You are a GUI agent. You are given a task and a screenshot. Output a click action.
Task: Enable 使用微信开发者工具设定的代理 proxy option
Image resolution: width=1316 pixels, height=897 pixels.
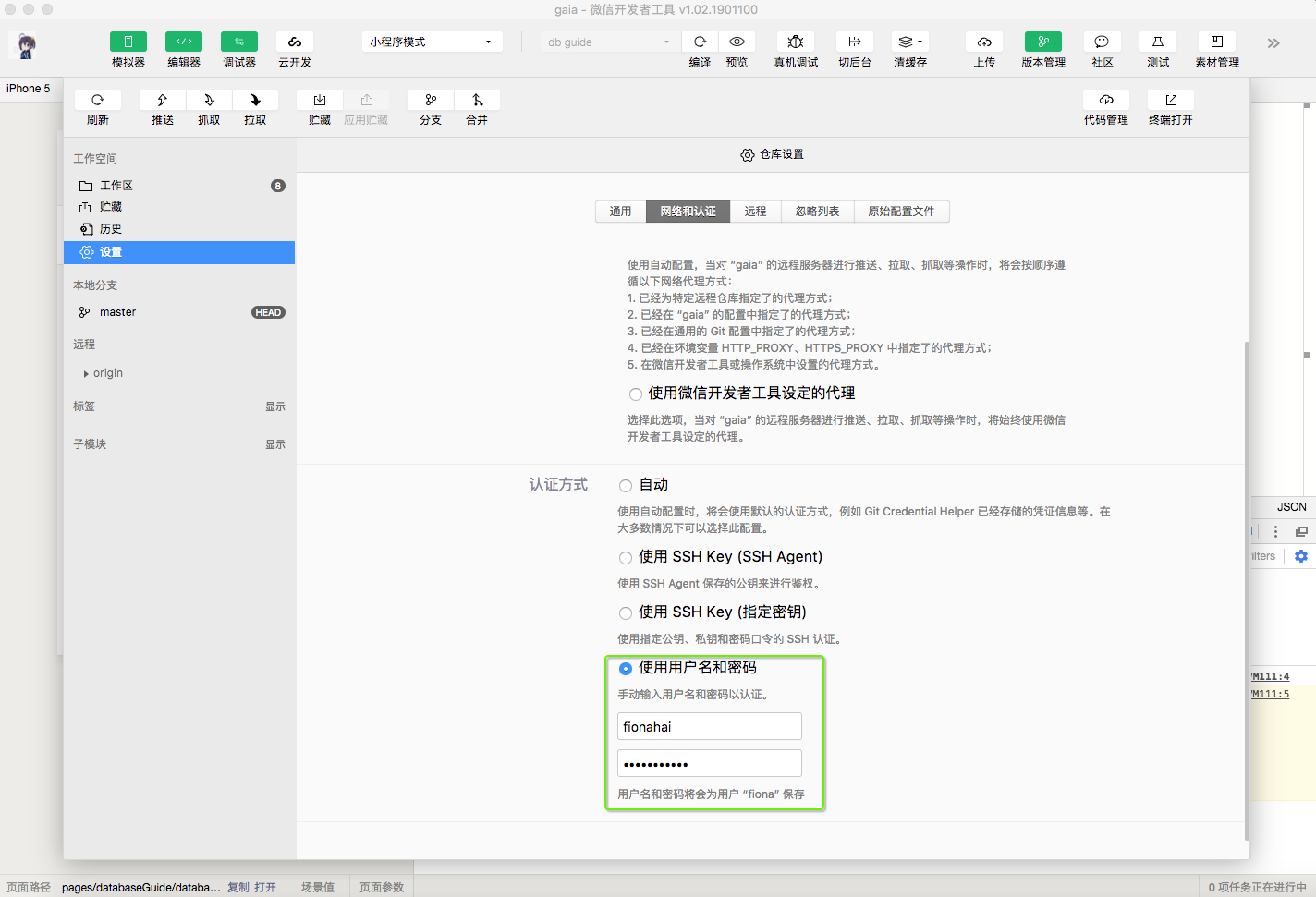[636, 394]
